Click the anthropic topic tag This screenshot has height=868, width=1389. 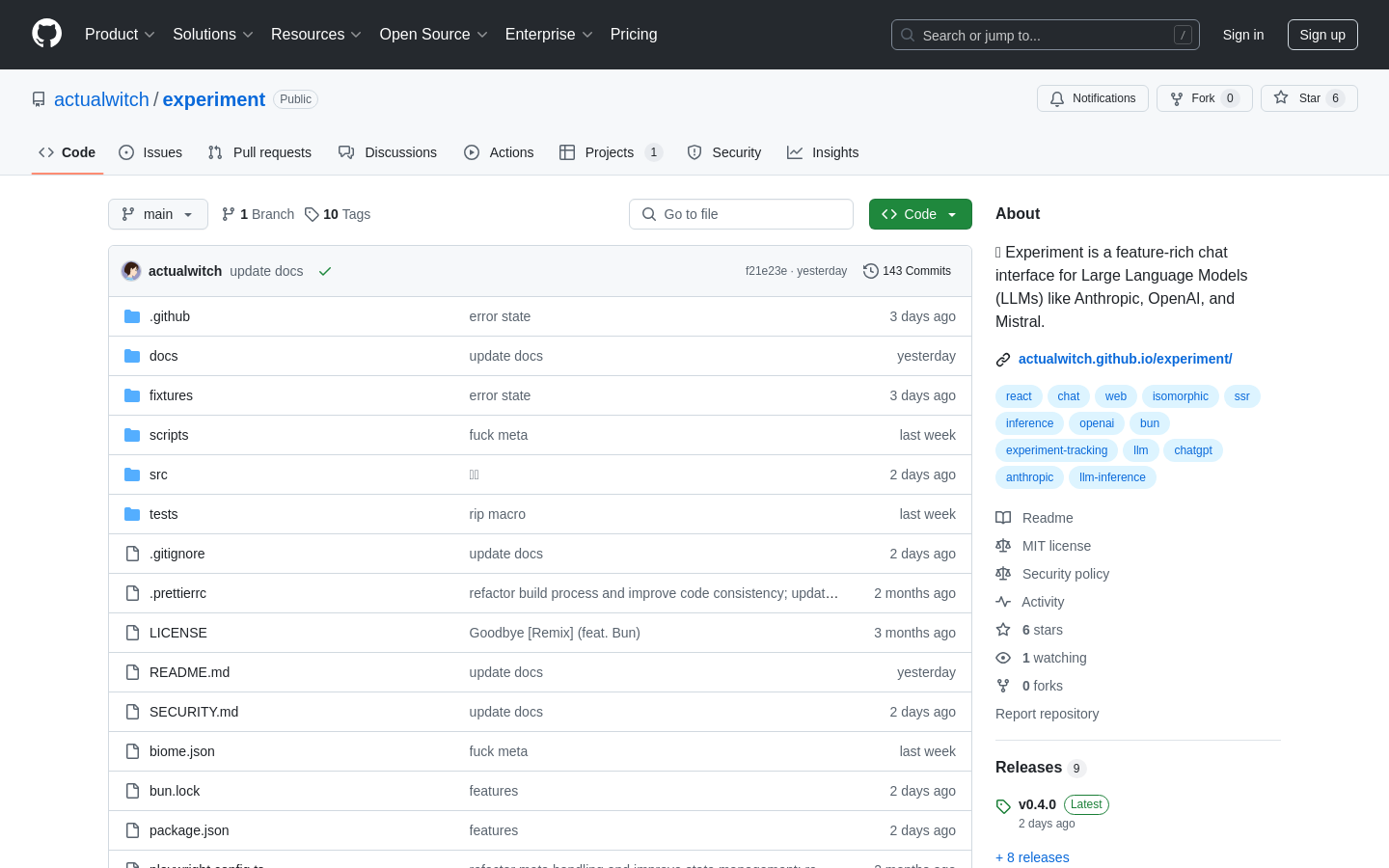coord(1029,477)
